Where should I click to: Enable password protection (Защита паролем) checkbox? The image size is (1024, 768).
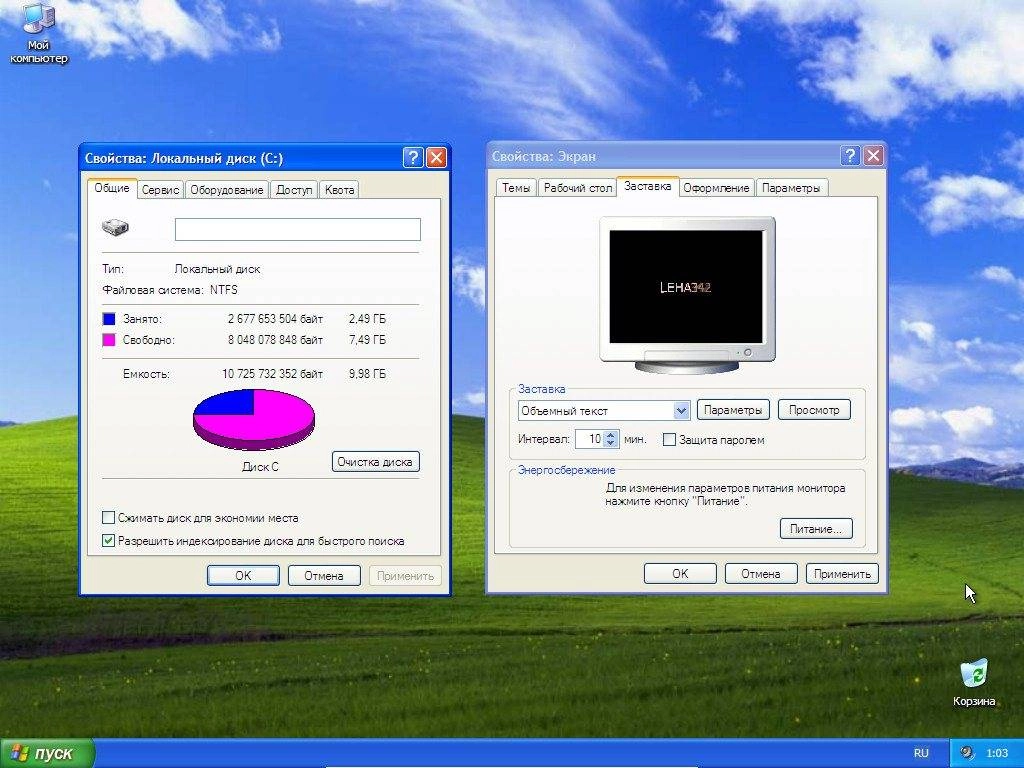point(669,440)
